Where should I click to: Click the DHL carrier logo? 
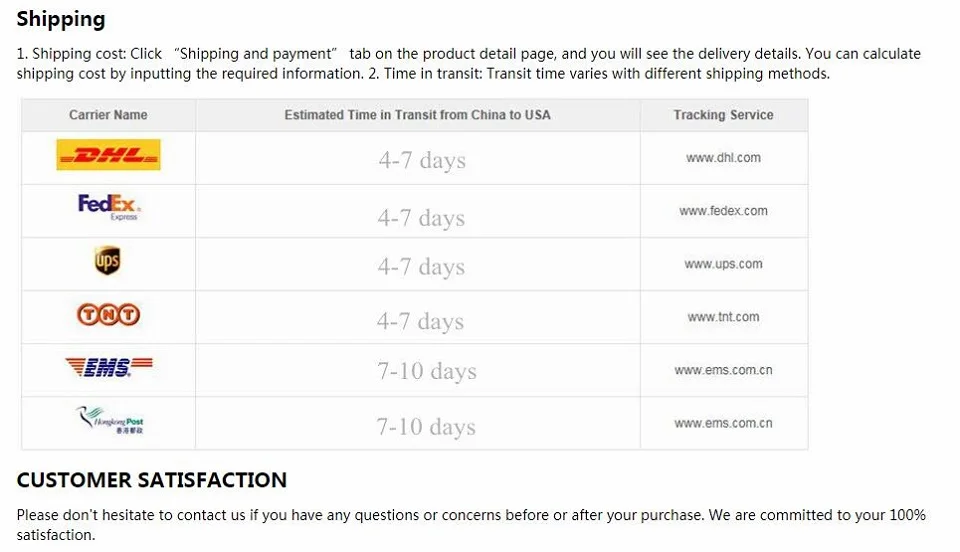108,154
